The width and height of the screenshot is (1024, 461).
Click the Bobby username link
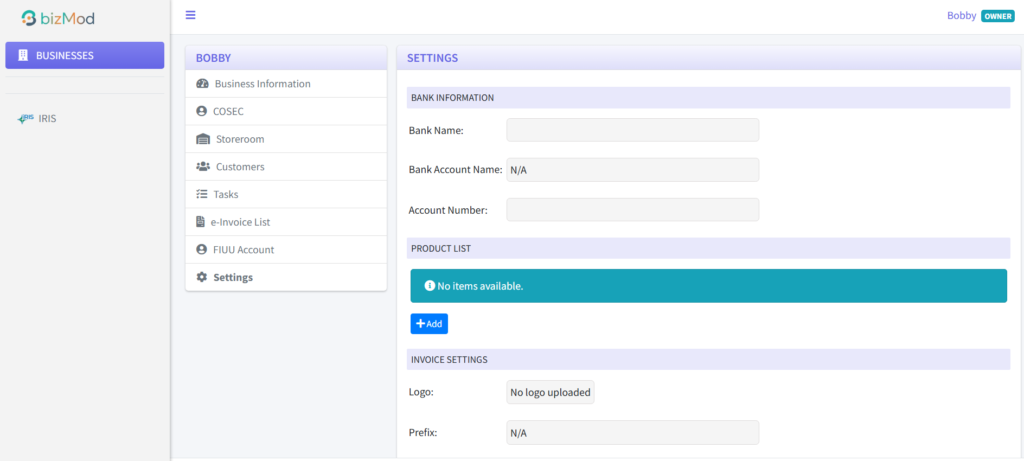point(961,15)
